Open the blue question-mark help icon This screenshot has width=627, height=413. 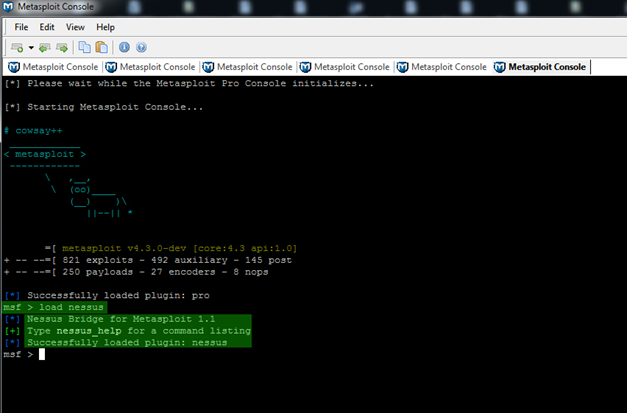tap(141, 47)
